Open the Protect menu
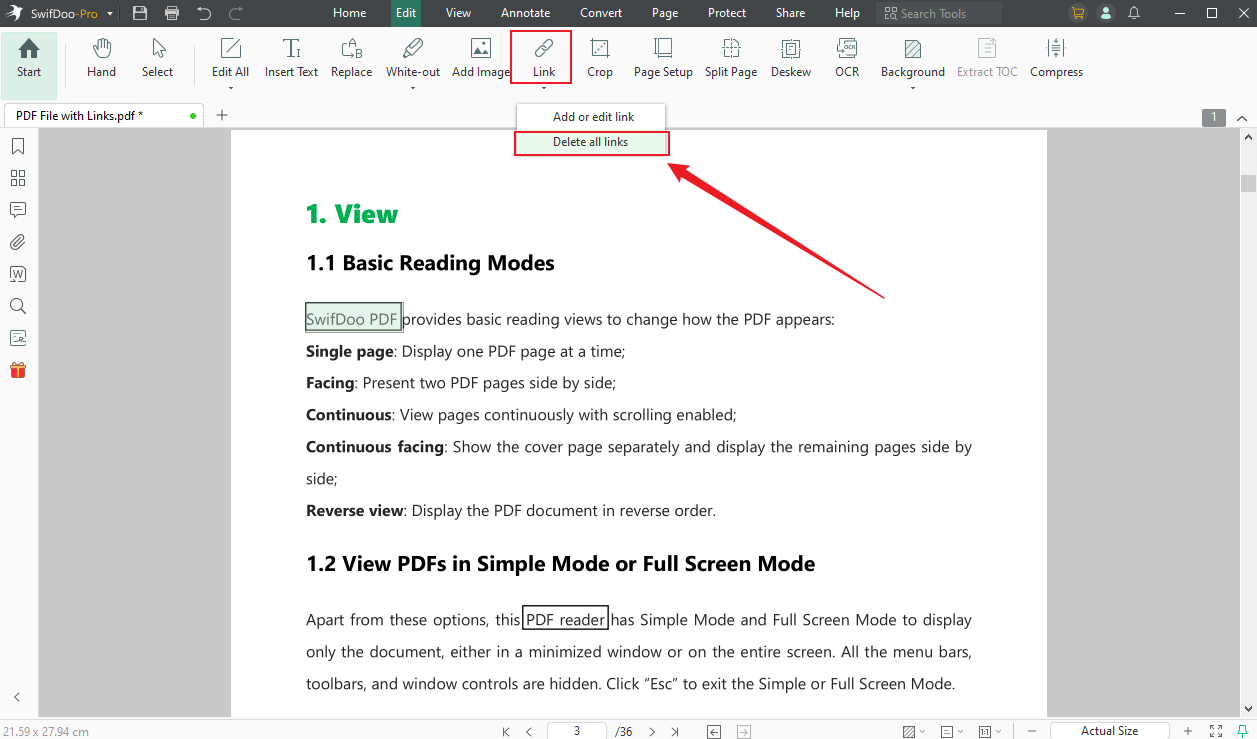This screenshot has width=1257, height=739. pyautogui.click(x=726, y=13)
